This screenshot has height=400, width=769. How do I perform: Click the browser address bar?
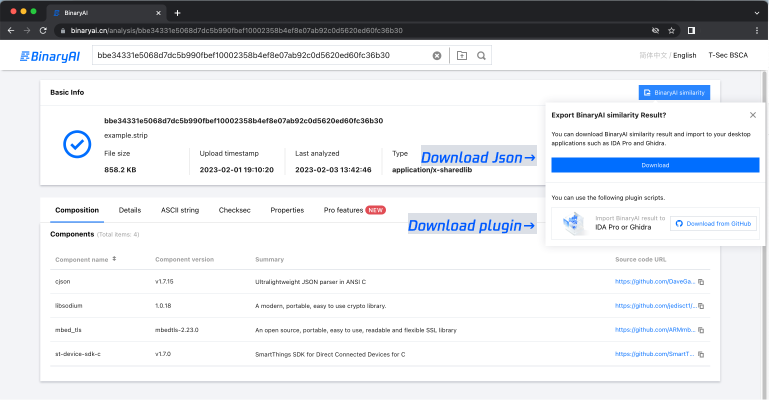coord(353,30)
